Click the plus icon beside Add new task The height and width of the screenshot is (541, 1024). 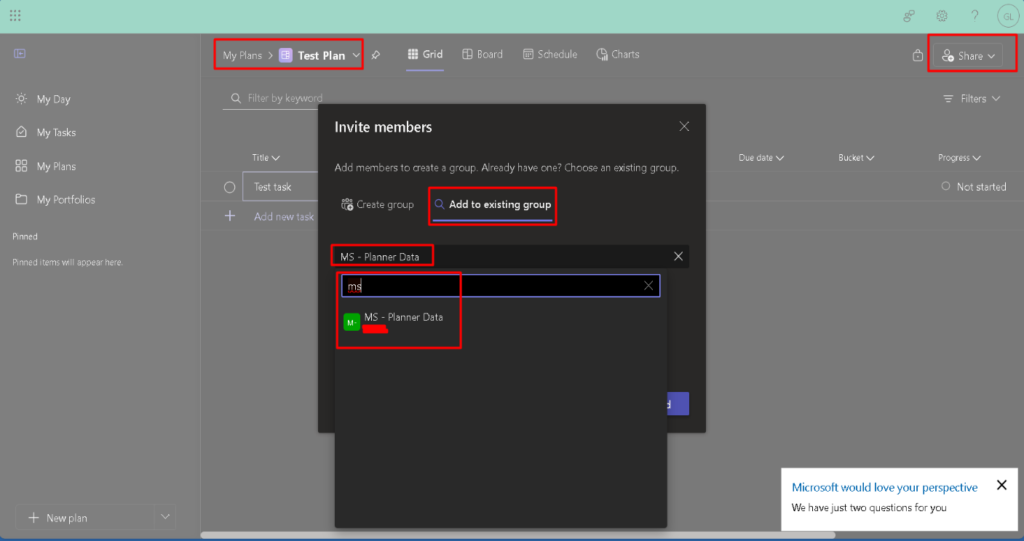click(230, 216)
